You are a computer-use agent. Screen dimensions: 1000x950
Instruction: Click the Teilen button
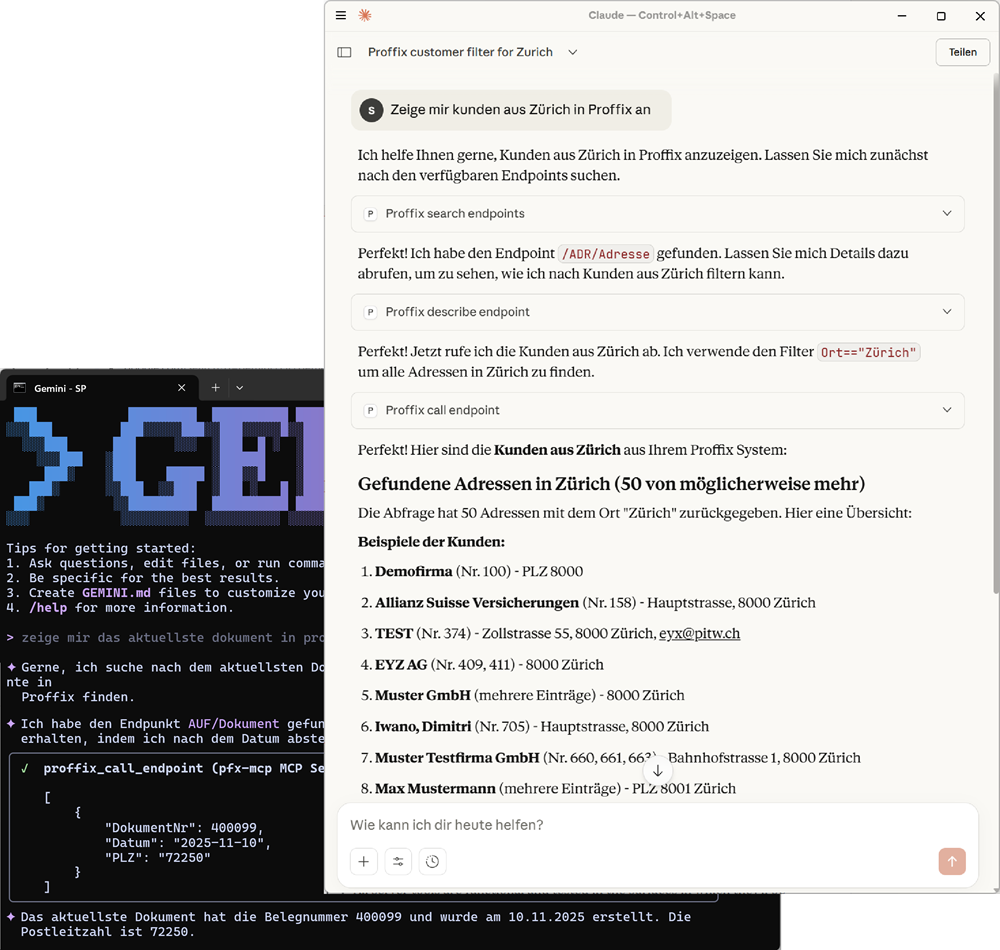961,52
